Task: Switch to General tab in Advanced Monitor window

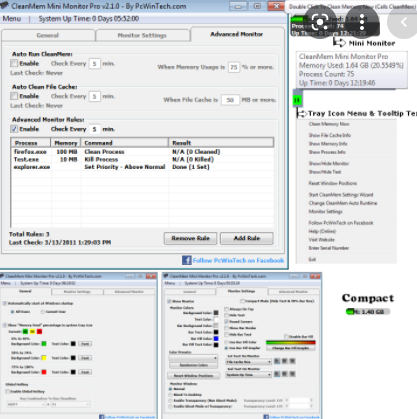Action: pyautogui.click(x=48, y=35)
